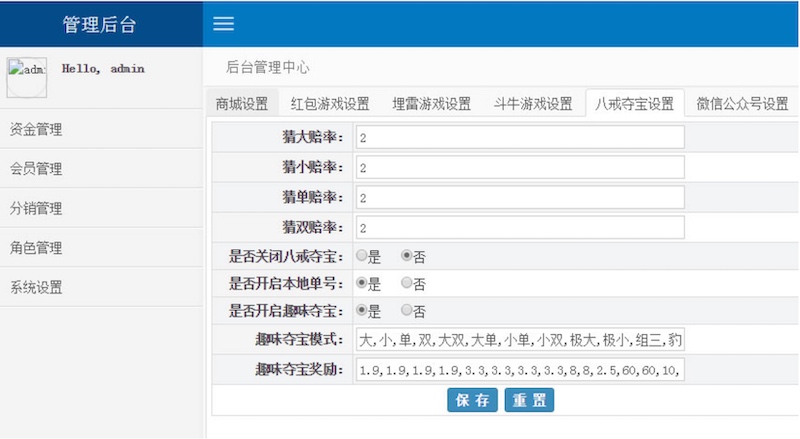Go to the 斗牛游戏设置 tab

tap(533, 104)
